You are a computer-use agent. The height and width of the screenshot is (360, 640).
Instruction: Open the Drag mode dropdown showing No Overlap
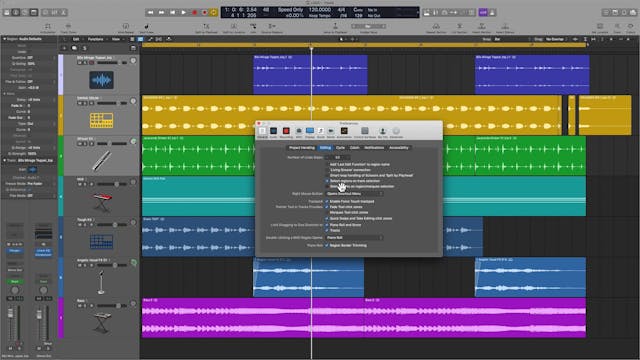pos(556,39)
